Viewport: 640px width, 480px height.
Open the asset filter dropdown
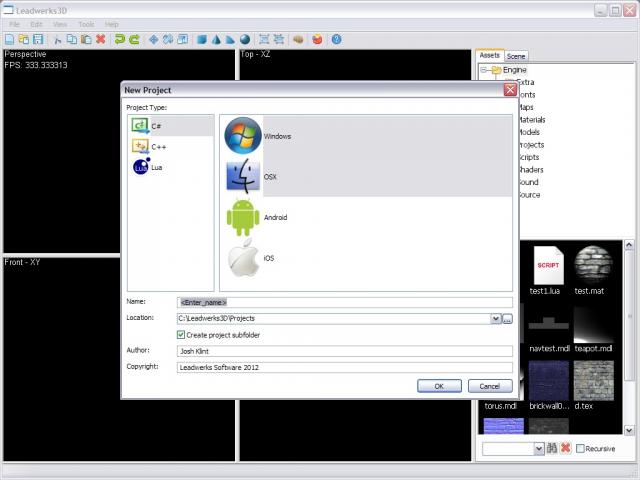point(539,449)
